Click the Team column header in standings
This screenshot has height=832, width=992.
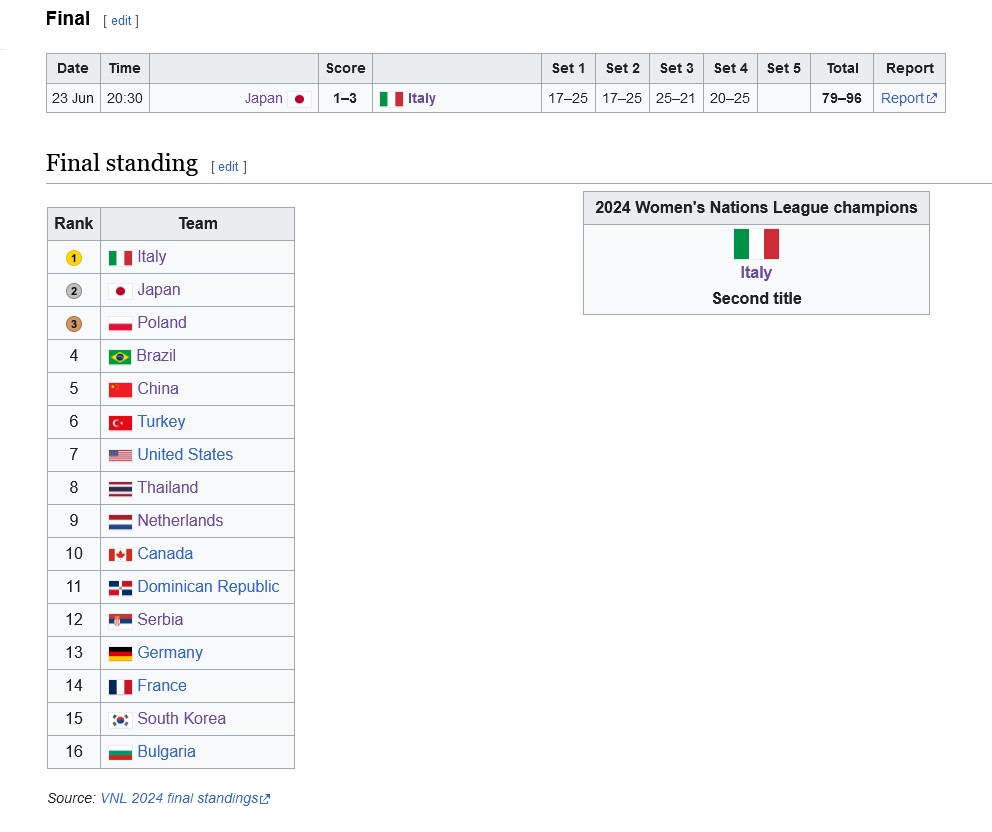(x=197, y=223)
